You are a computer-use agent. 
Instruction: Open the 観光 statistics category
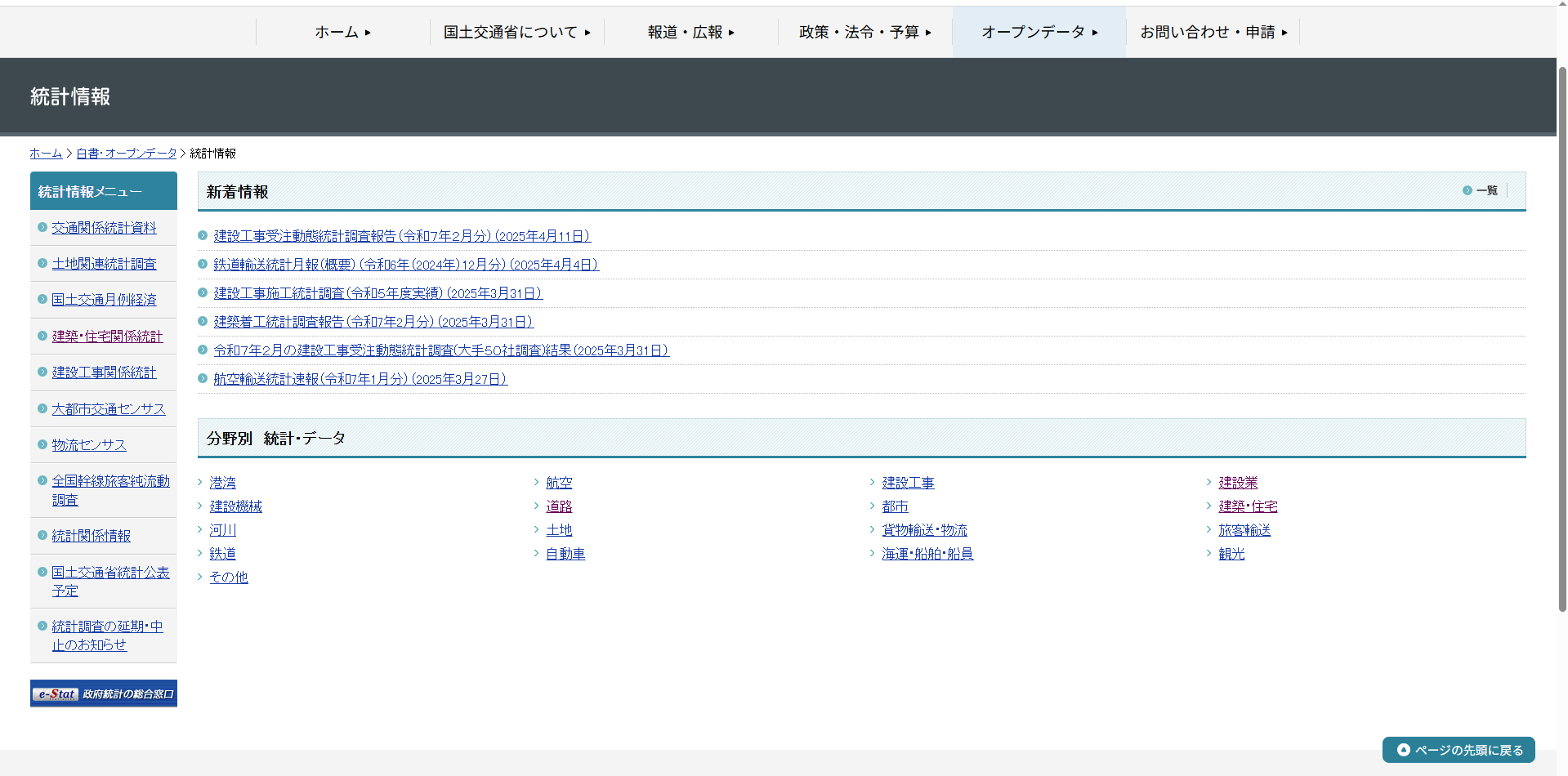1231,553
